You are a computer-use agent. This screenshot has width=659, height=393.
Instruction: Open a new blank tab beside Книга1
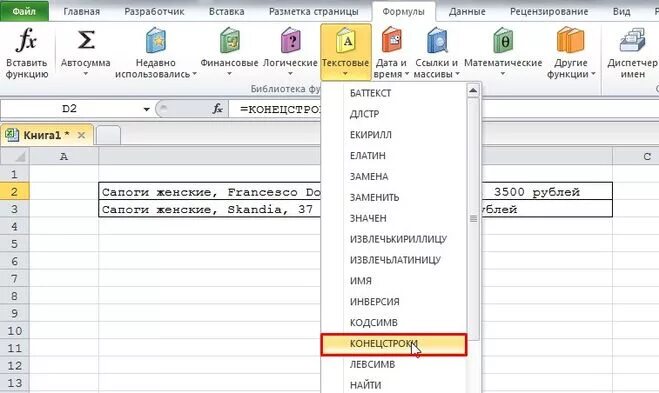[108, 135]
